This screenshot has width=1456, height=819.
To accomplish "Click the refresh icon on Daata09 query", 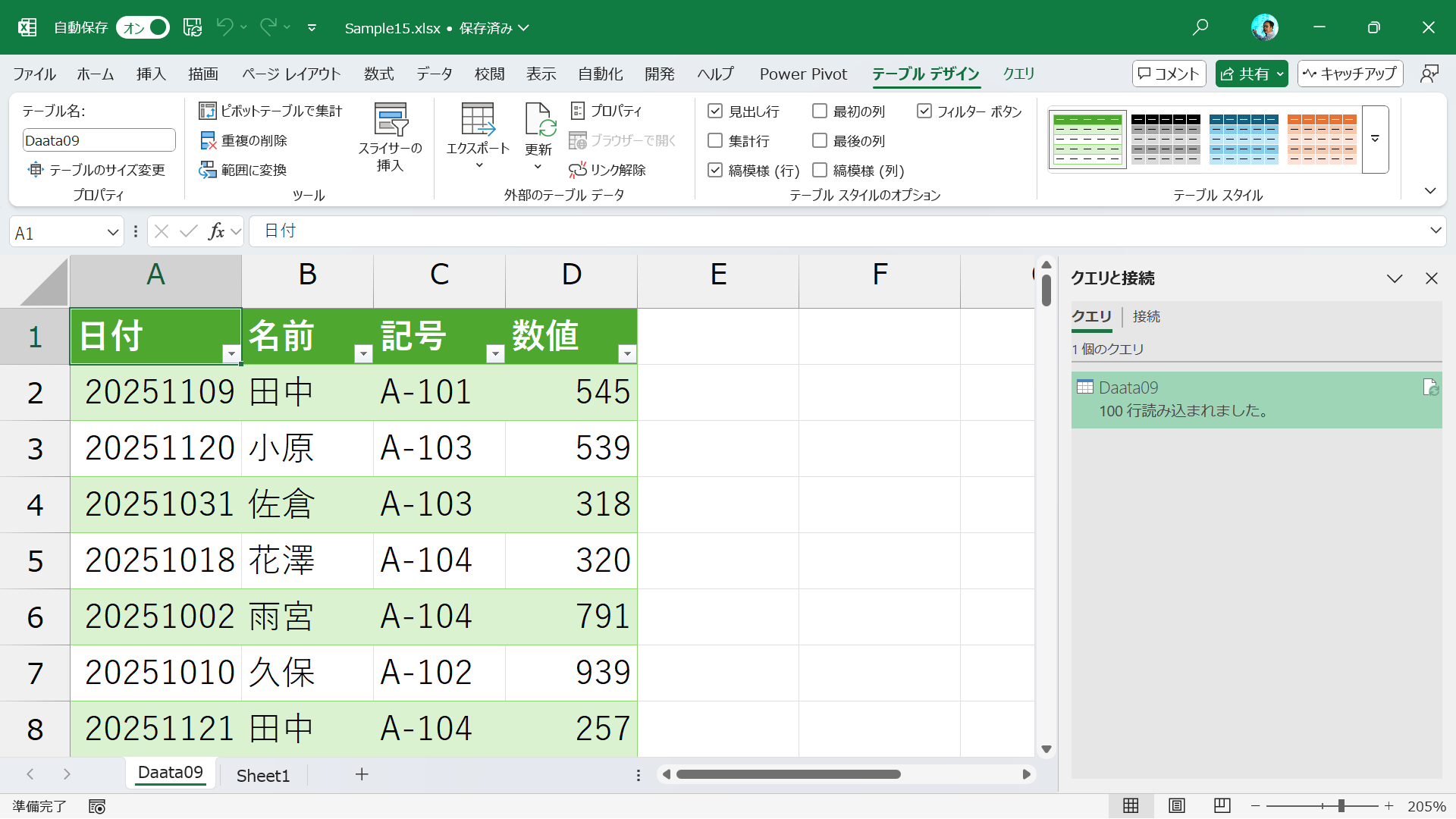I will [1430, 388].
